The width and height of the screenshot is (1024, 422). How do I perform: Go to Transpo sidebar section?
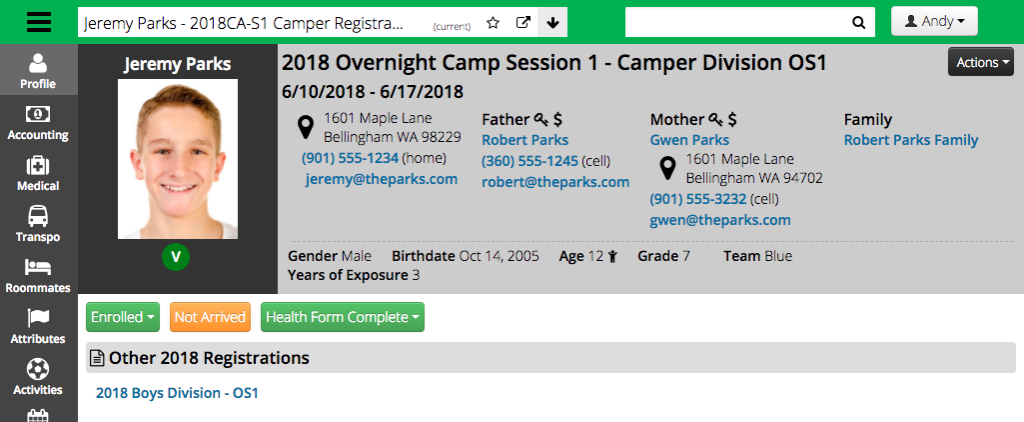point(38,225)
